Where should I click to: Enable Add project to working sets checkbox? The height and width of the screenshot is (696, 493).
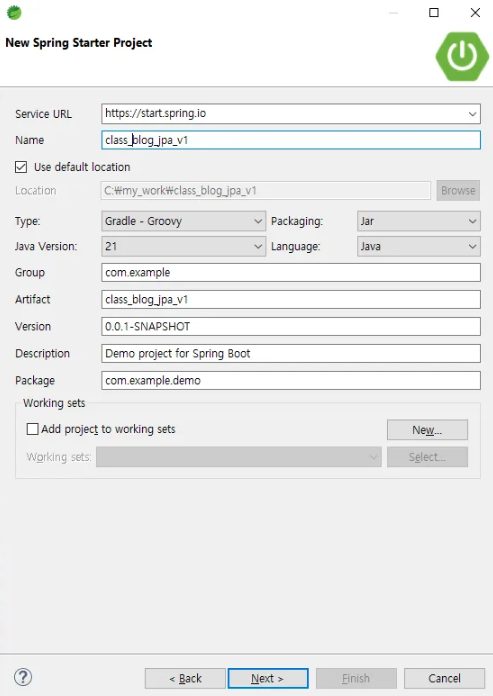pyautogui.click(x=32, y=429)
